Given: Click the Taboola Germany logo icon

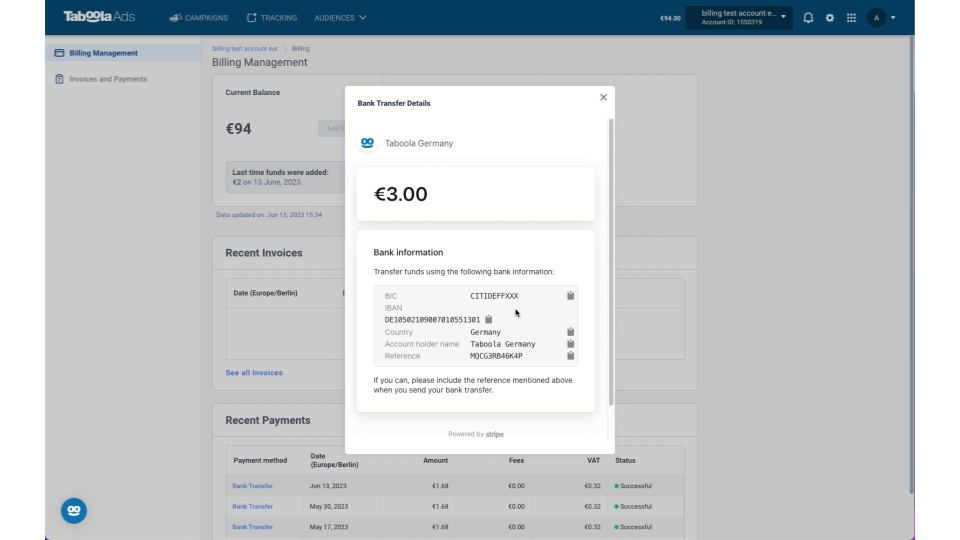Looking at the screenshot, I should [x=367, y=143].
